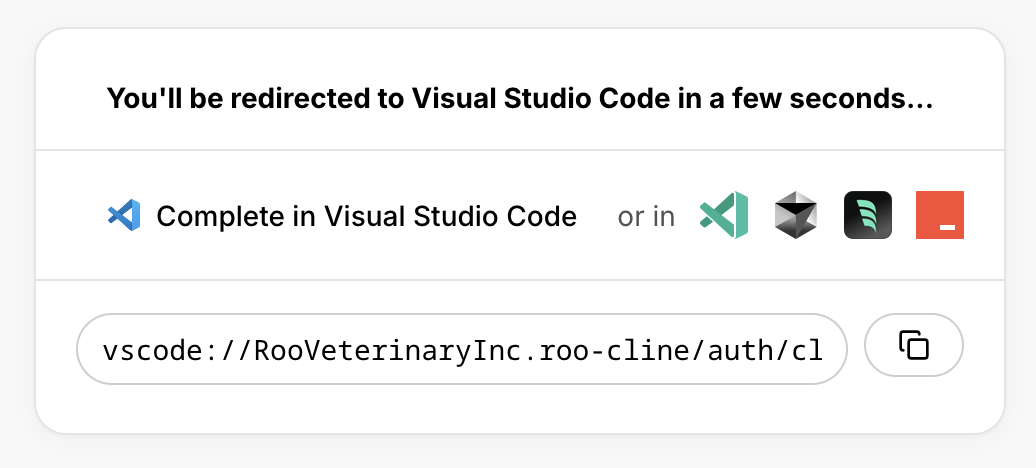Click the "or in" label
Image resolution: width=1036 pixels, height=468 pixels.
tap(646, 216)
